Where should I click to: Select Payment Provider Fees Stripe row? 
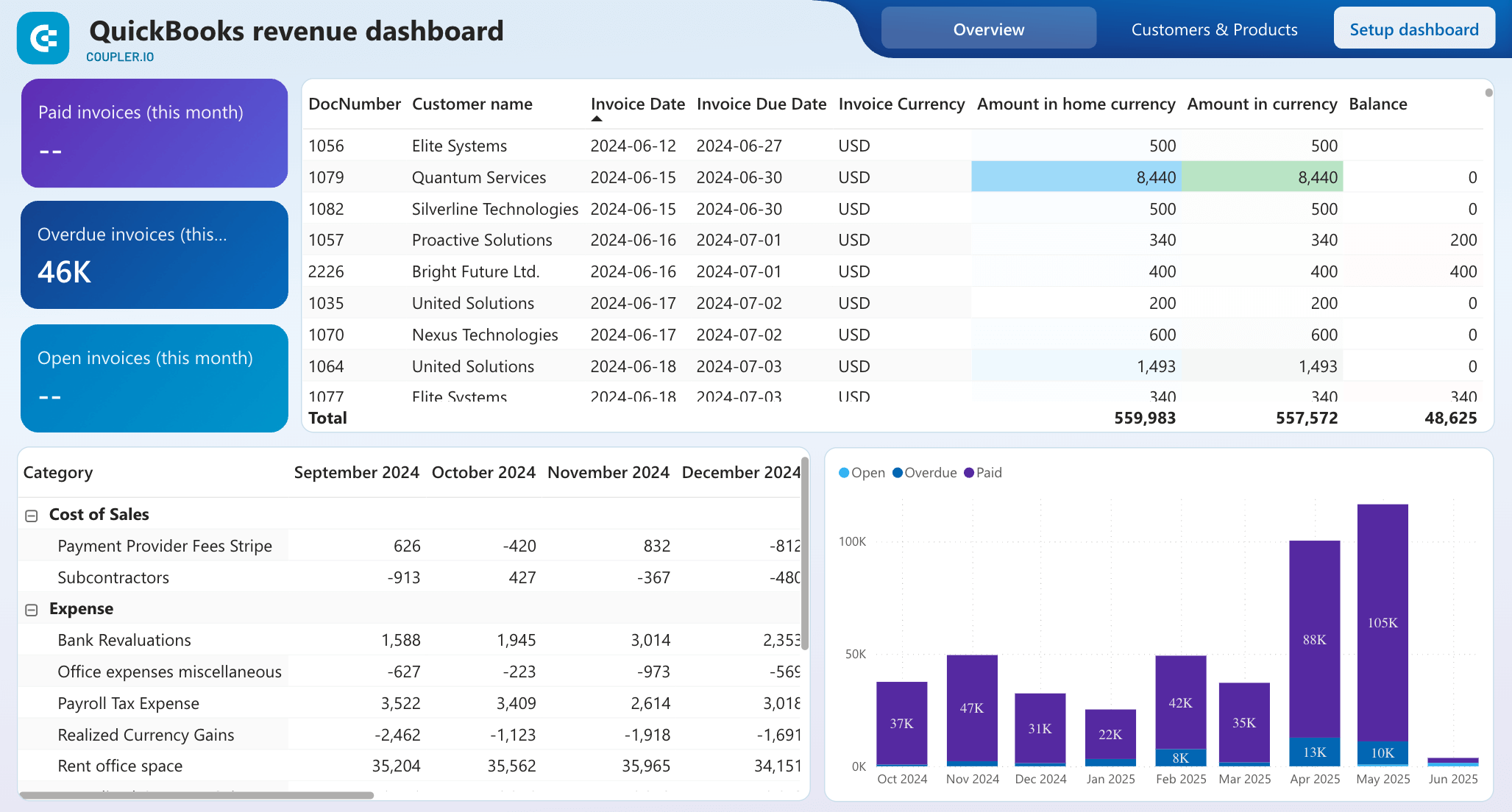point(165,546)
